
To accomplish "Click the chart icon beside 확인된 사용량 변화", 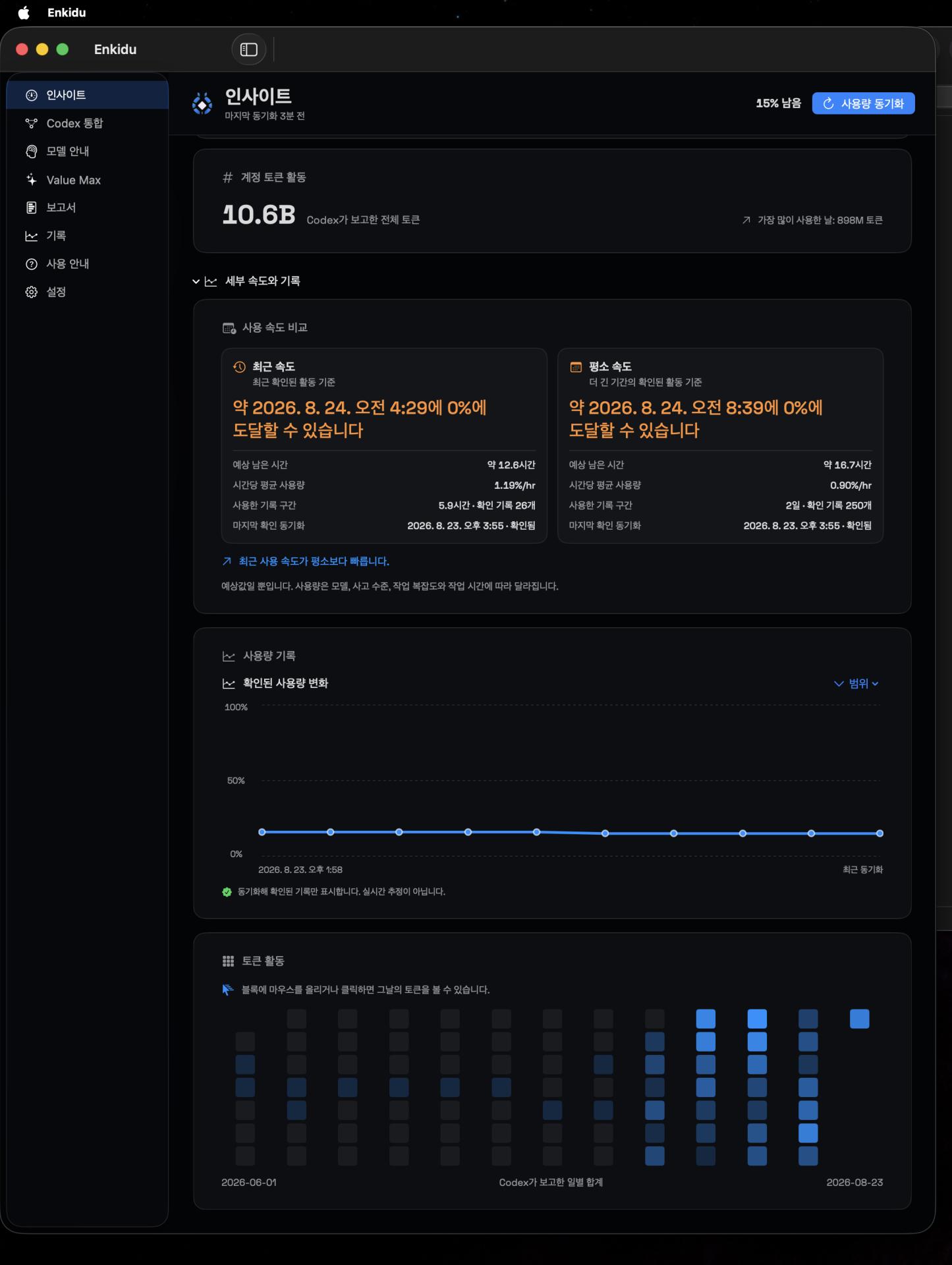I will (x=229, y=684).
